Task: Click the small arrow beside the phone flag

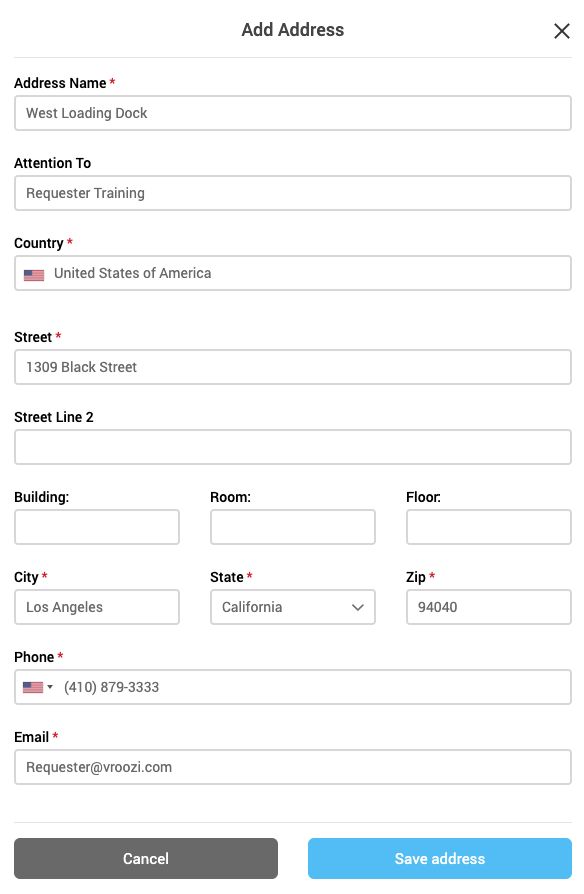Action: tap(50, 687)
